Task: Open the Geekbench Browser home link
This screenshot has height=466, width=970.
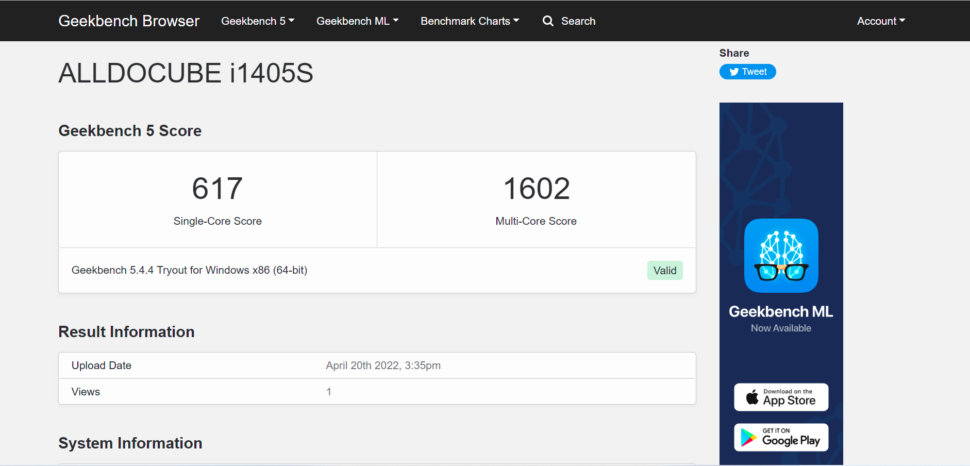Action: 129,21
